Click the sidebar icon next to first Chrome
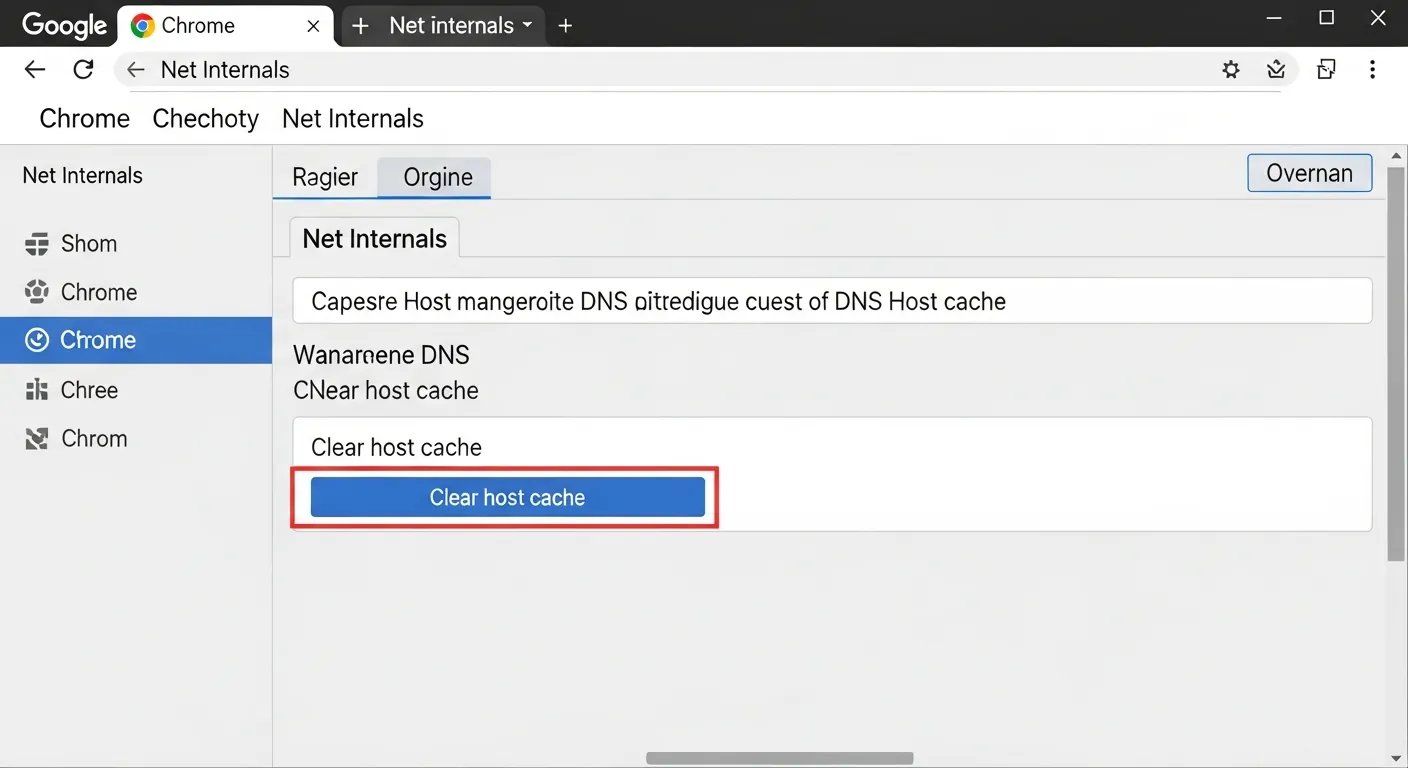This screenshot has height=768, width=1408. tap(37, 292)
